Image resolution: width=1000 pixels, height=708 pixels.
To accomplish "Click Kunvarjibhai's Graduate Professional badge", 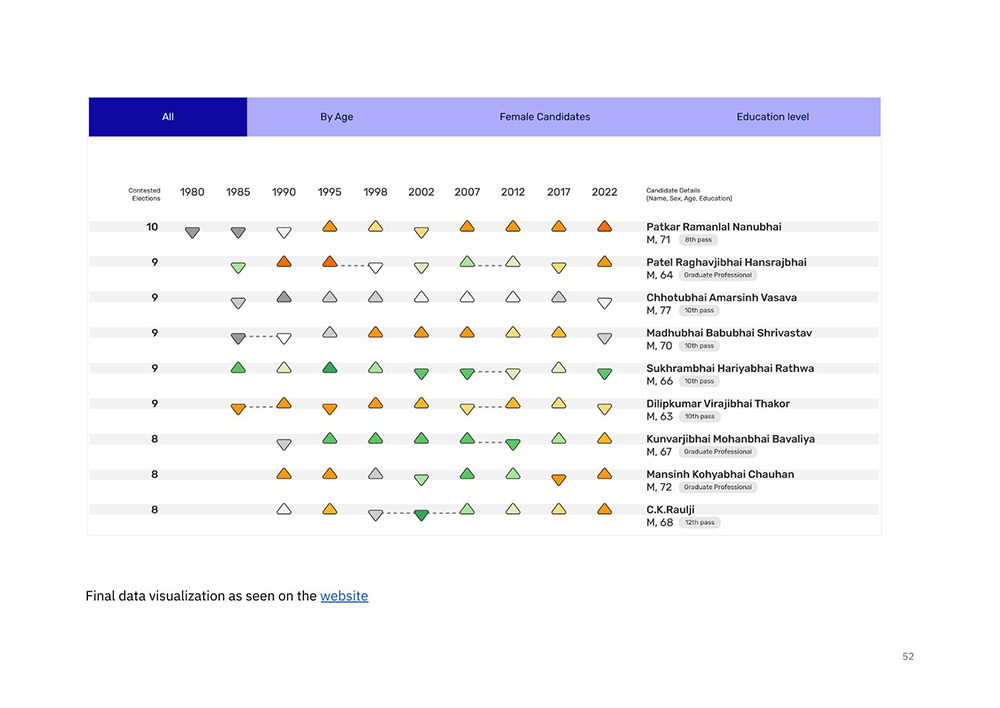I will point(717,452).
